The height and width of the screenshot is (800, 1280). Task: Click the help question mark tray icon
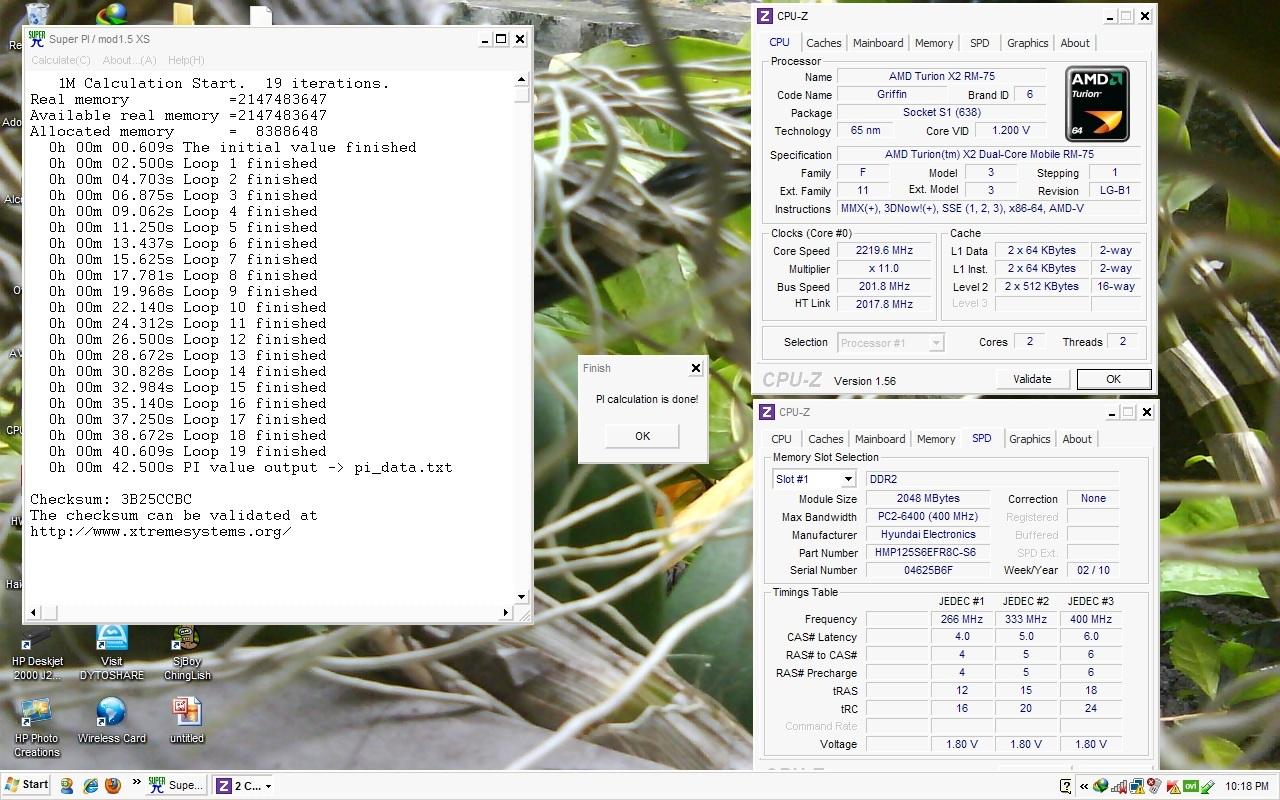coord(1066,786)
